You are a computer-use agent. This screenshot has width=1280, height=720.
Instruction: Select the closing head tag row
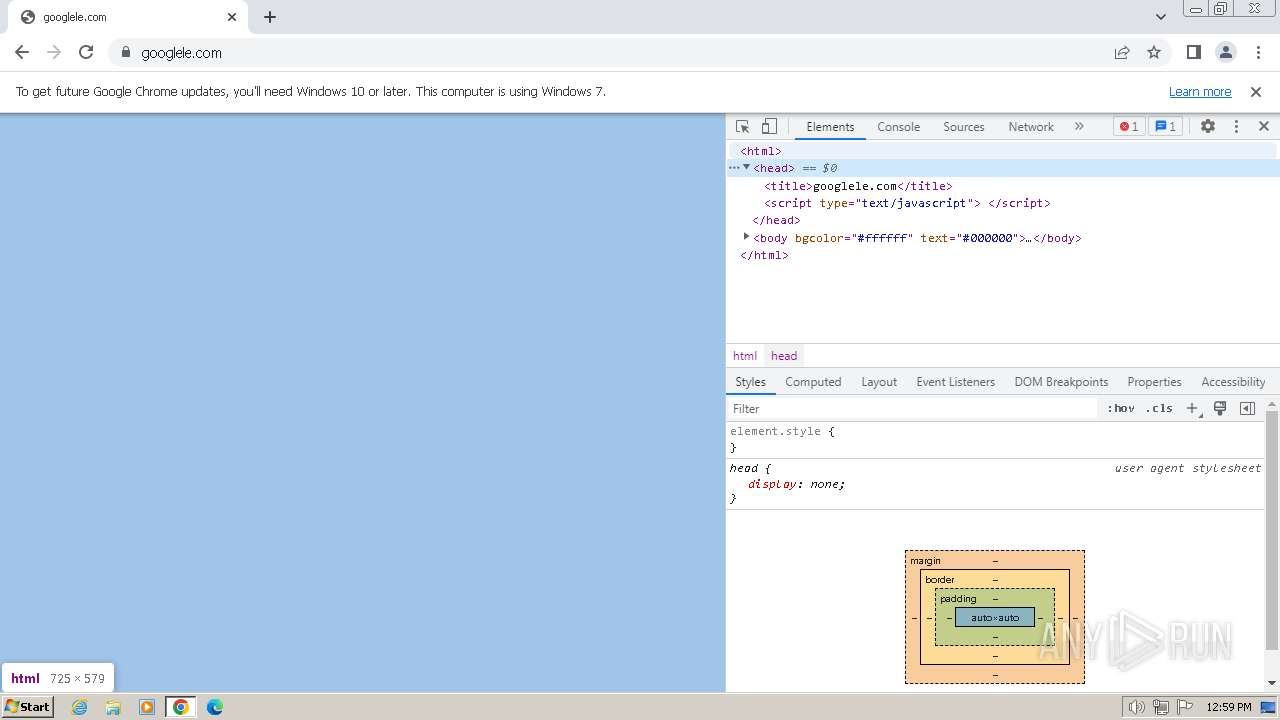click(x=1001, y=220)
